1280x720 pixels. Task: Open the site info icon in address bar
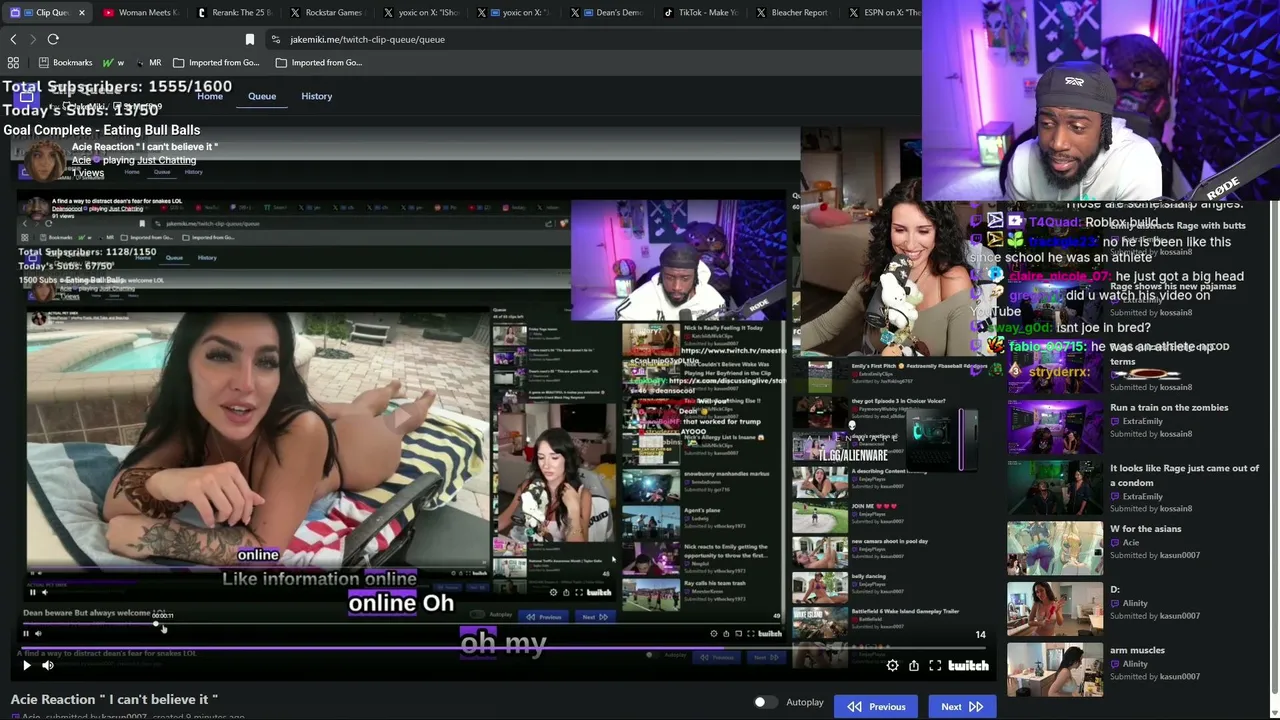(x=275, y=39)
